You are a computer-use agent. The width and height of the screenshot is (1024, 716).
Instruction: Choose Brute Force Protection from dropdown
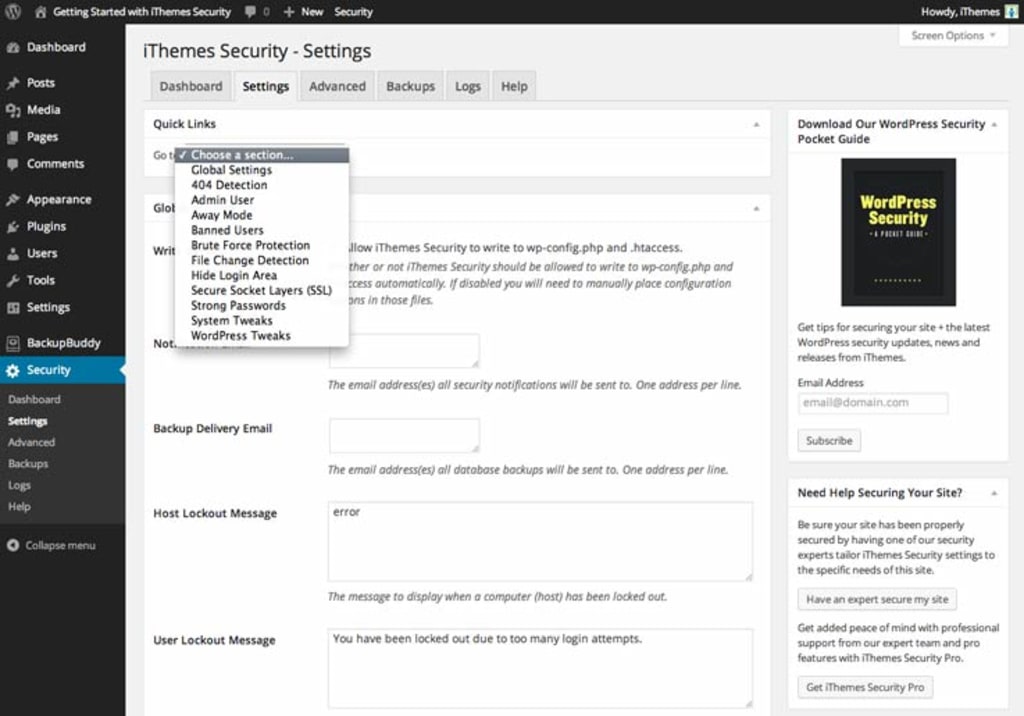click(x=262, y=245)
